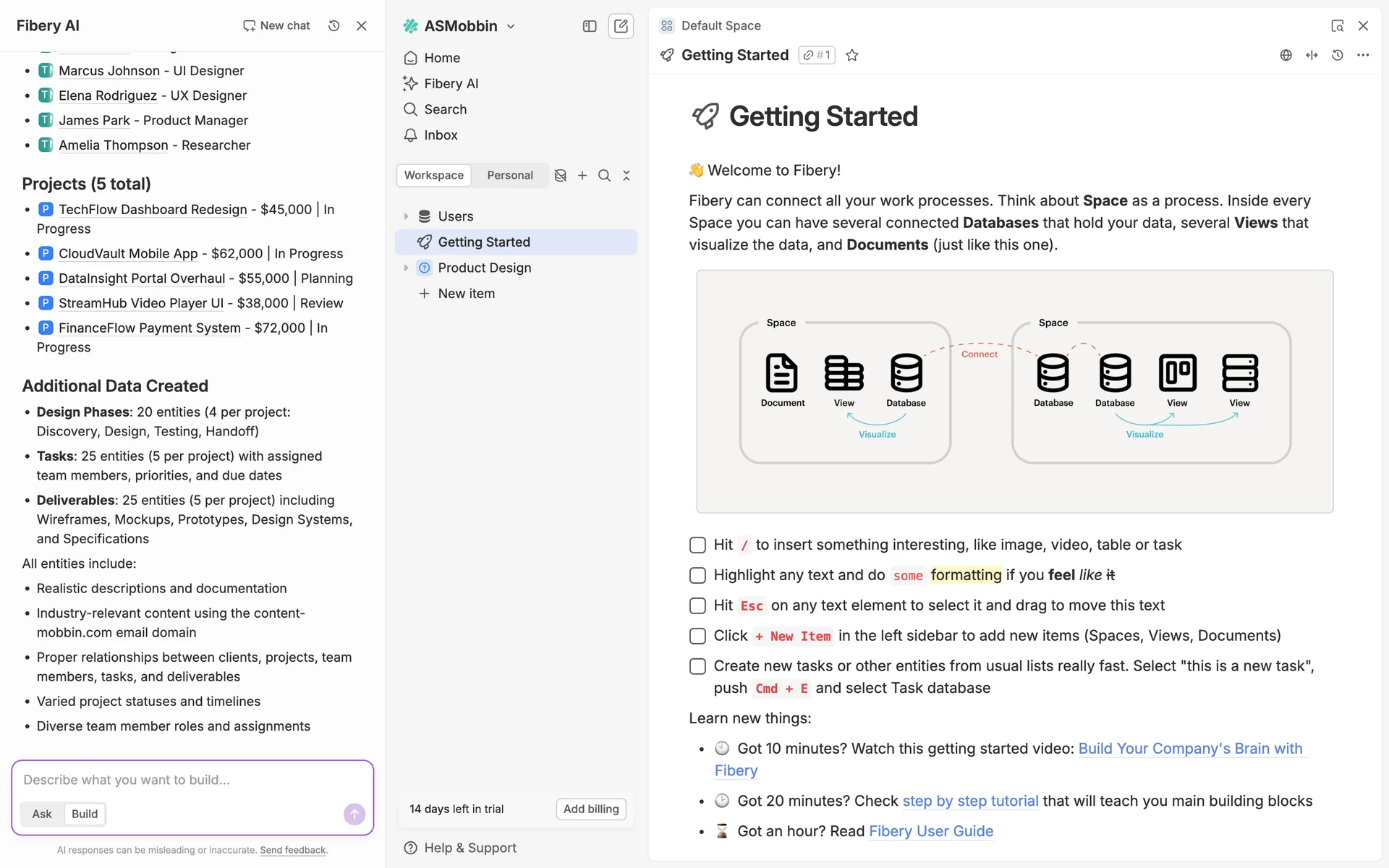Open the three-dot more options menu
The image size is (1389, 868).
coord(1363,56)
